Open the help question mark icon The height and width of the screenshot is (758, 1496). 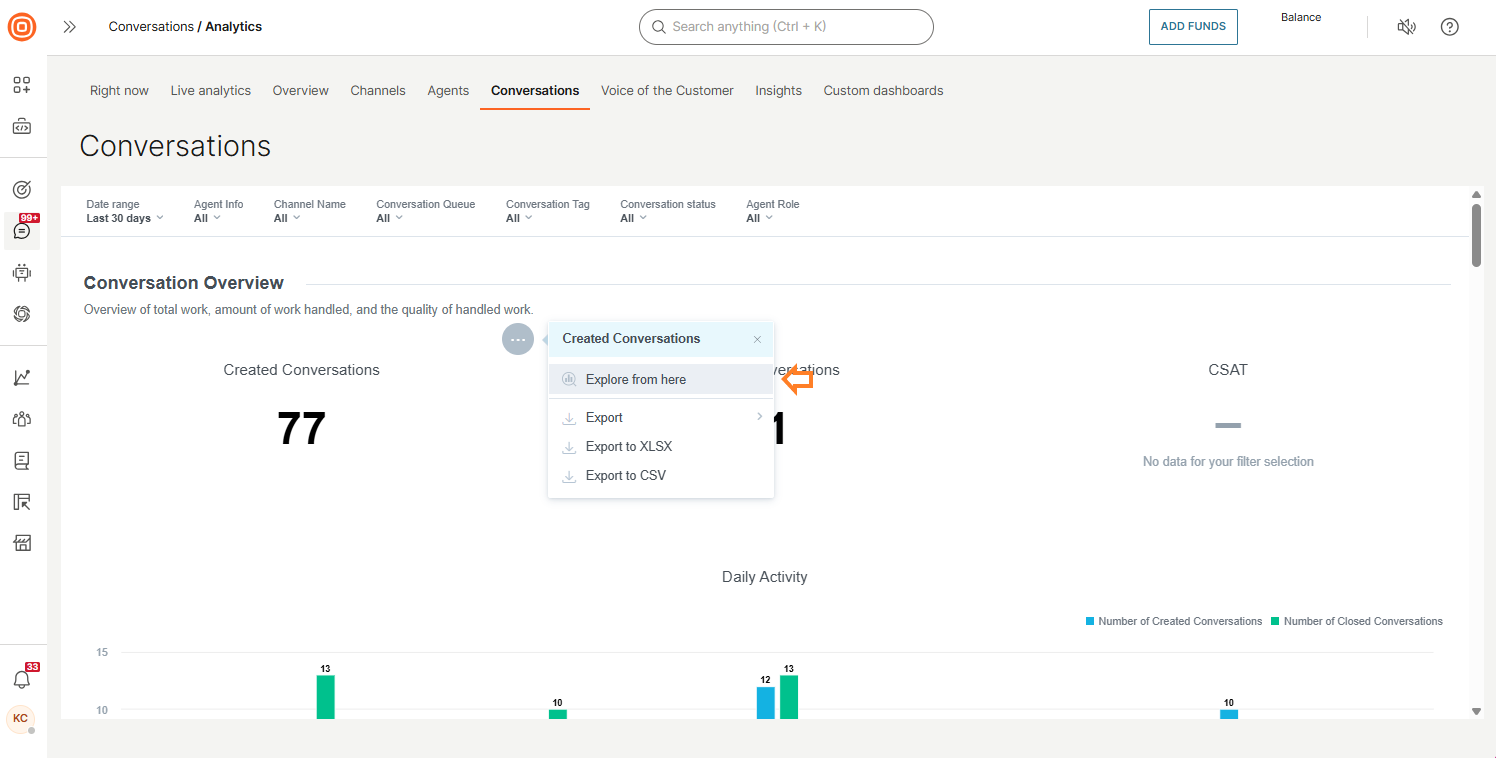pos(1449,27)
